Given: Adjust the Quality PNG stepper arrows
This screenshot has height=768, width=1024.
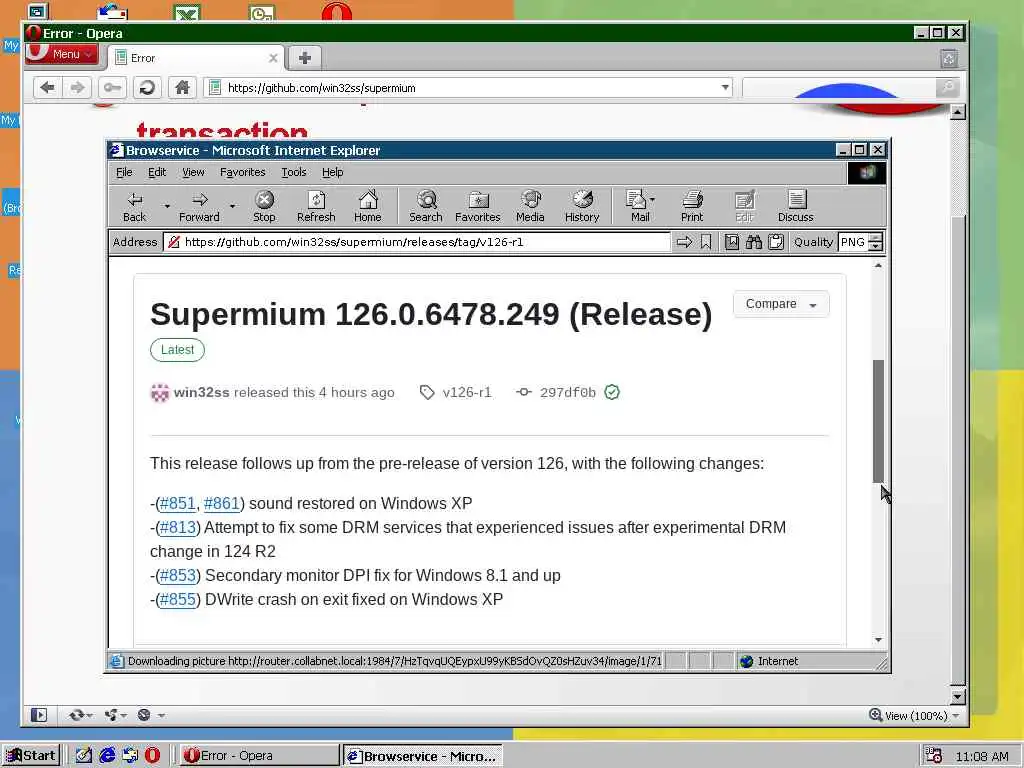Looking at the screenshot, I should tap(876, 242).
